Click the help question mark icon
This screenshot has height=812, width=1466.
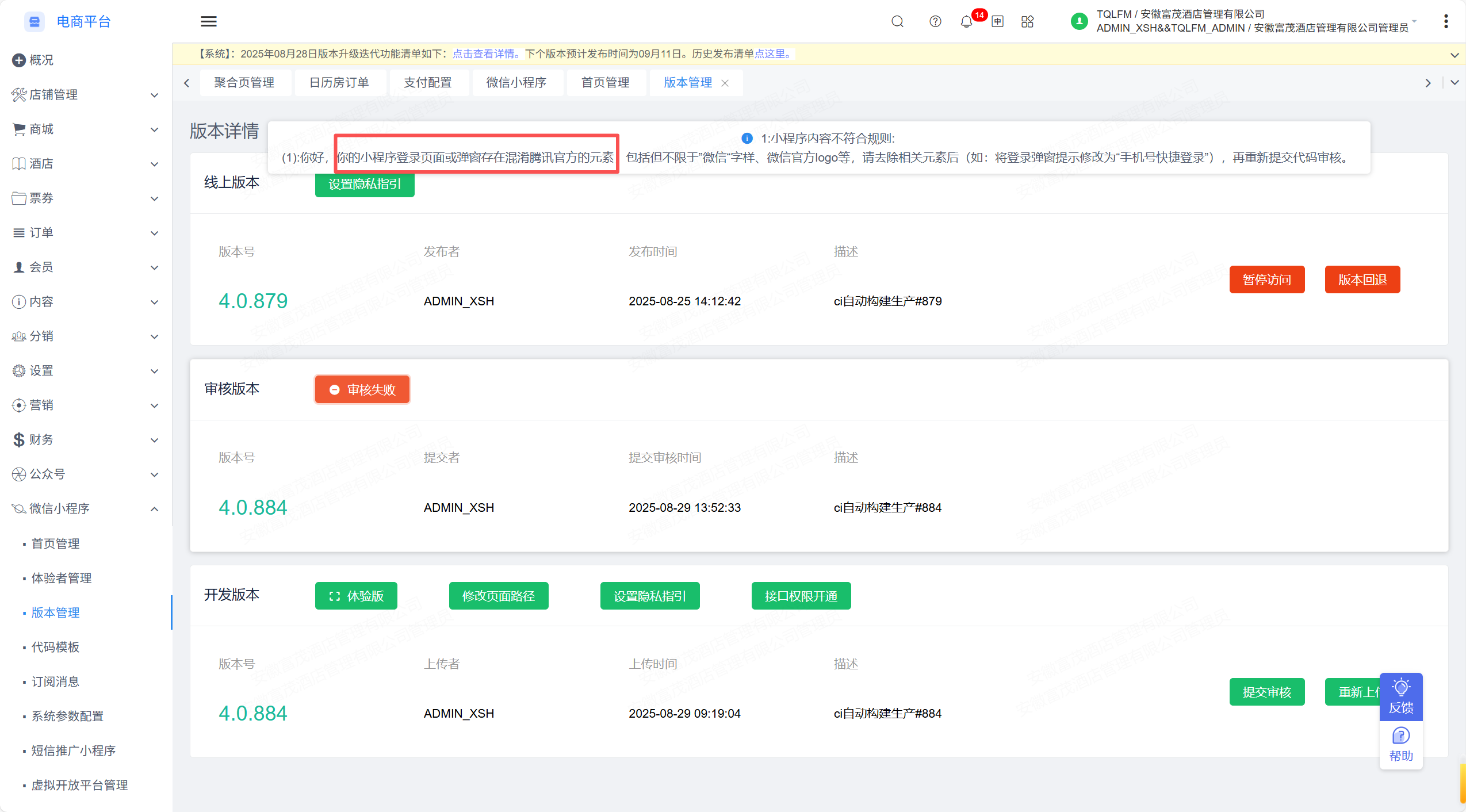click(935, 21)
